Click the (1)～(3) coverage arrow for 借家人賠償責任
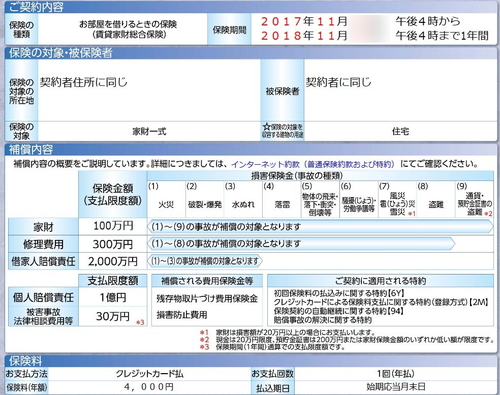This screenshot has height=395, width=500. click(x=205, y=261)
